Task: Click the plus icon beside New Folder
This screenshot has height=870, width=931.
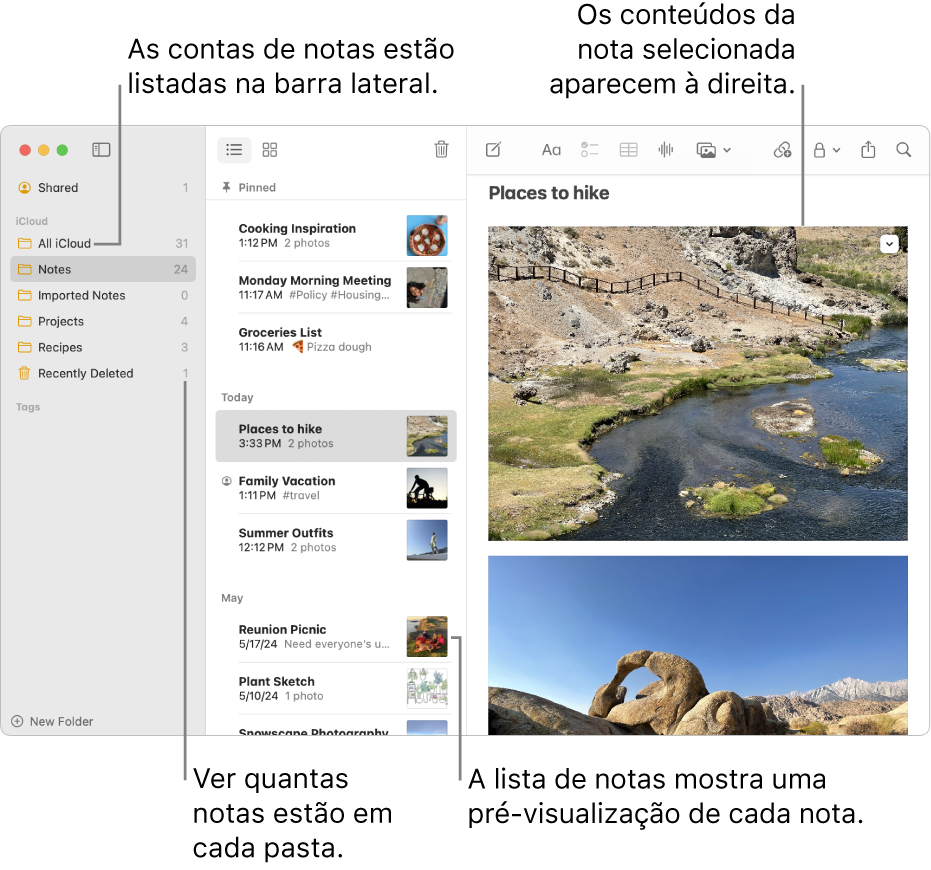Action: click(17, 722)
